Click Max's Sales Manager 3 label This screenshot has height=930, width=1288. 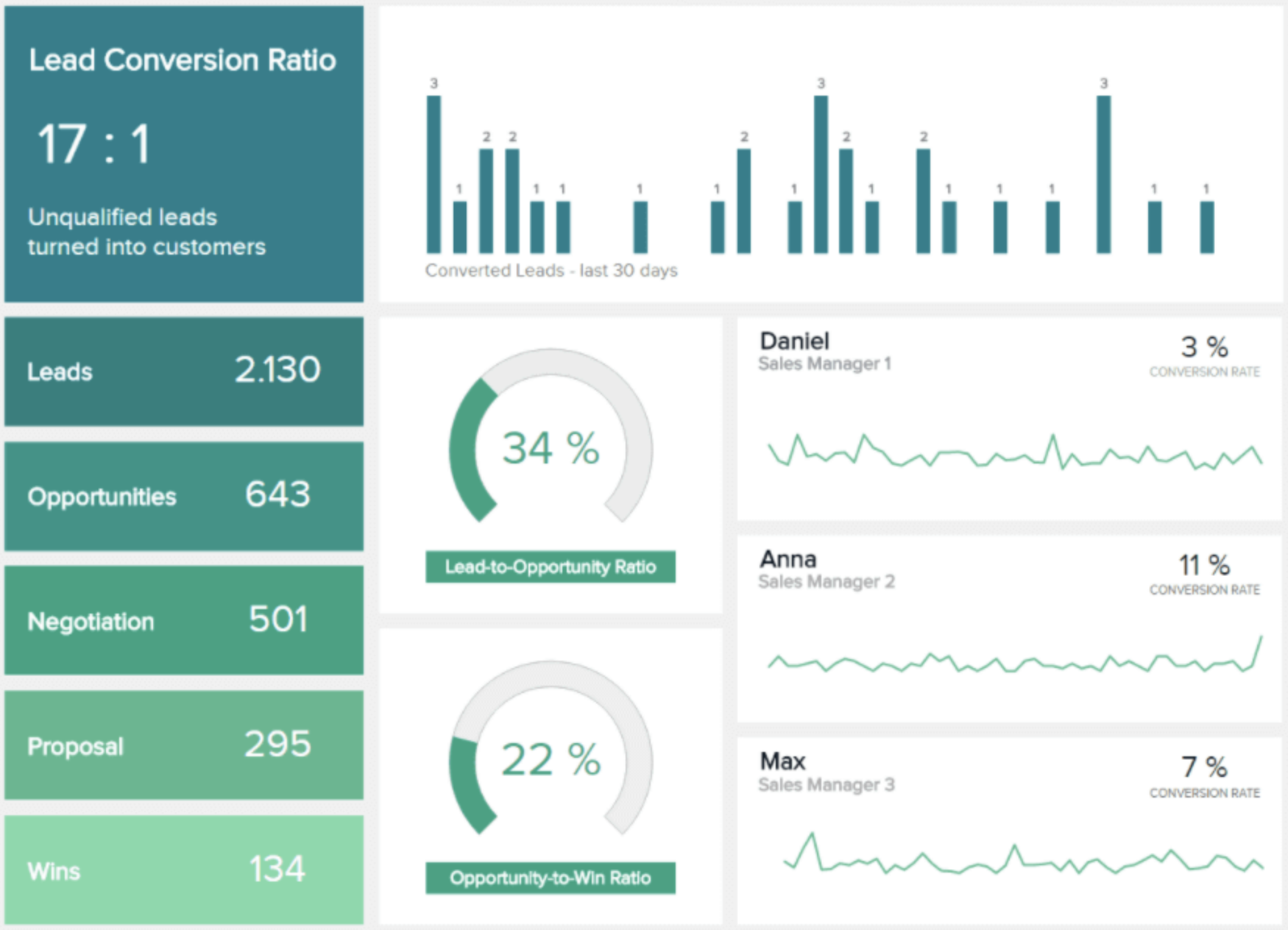coord(826,784)
